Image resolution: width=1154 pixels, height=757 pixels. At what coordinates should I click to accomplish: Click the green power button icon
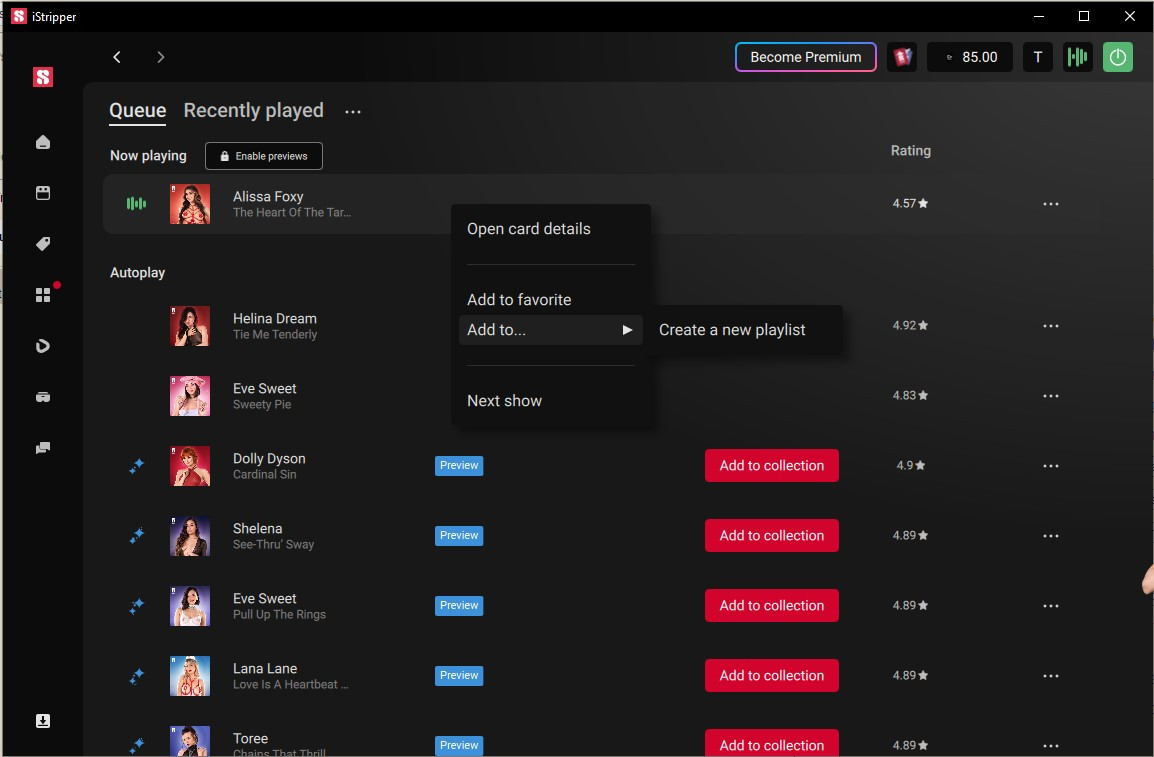1118,57
